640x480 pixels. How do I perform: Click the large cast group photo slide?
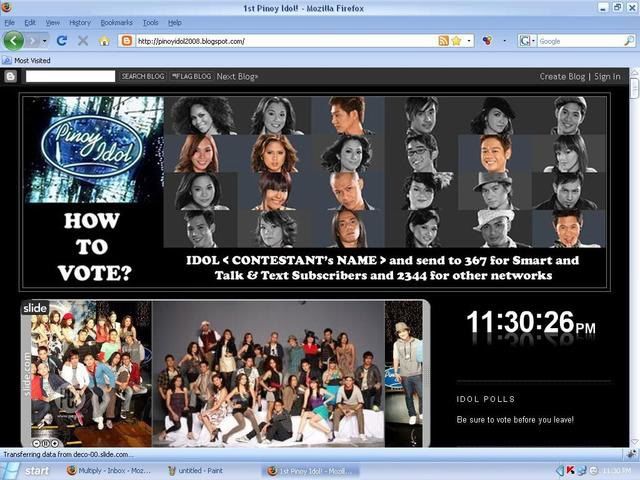coord(268,374)
